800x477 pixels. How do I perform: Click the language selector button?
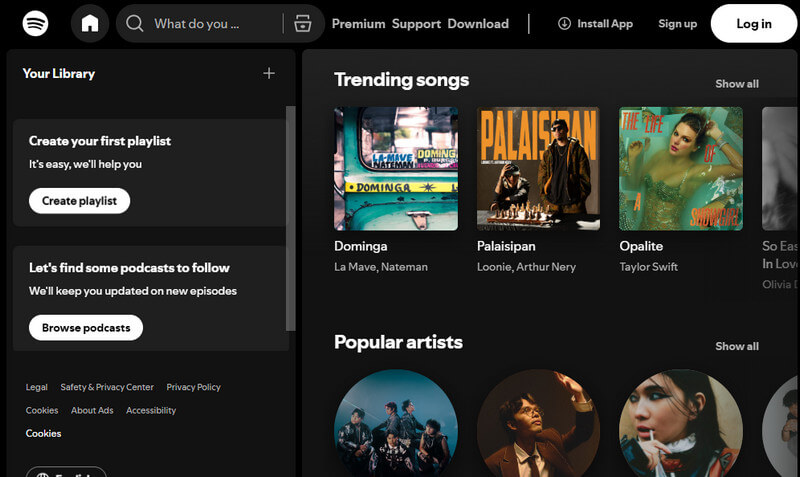point(66,472)
